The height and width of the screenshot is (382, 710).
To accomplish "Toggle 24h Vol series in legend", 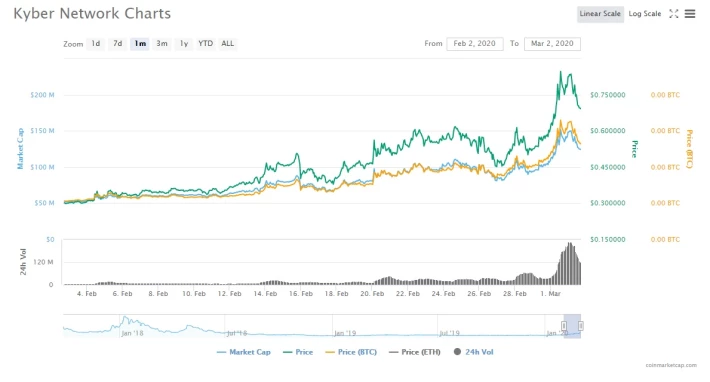I will point(474,352).
